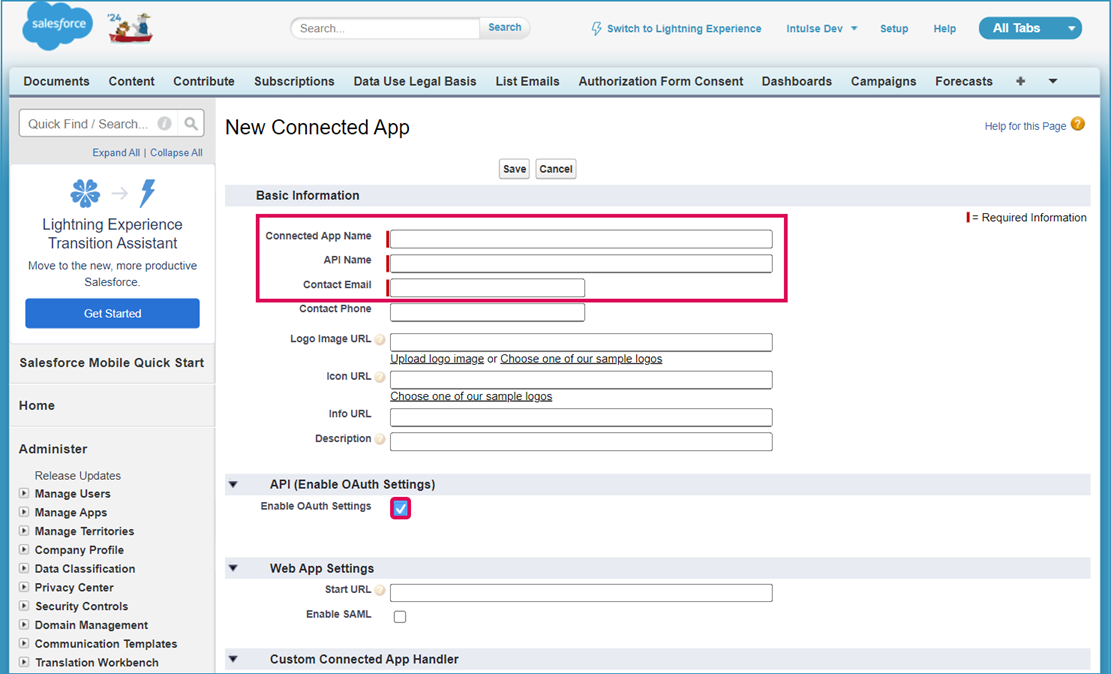Click the Quick Find search box
The image size is (1111, 674).
[x=111, y=123]
